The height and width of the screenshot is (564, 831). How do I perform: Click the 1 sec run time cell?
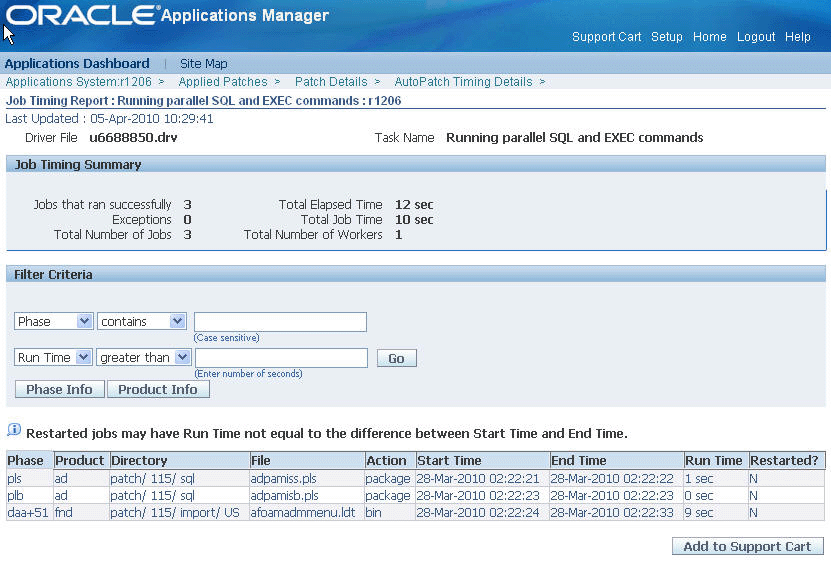click(x=716, y=478)
